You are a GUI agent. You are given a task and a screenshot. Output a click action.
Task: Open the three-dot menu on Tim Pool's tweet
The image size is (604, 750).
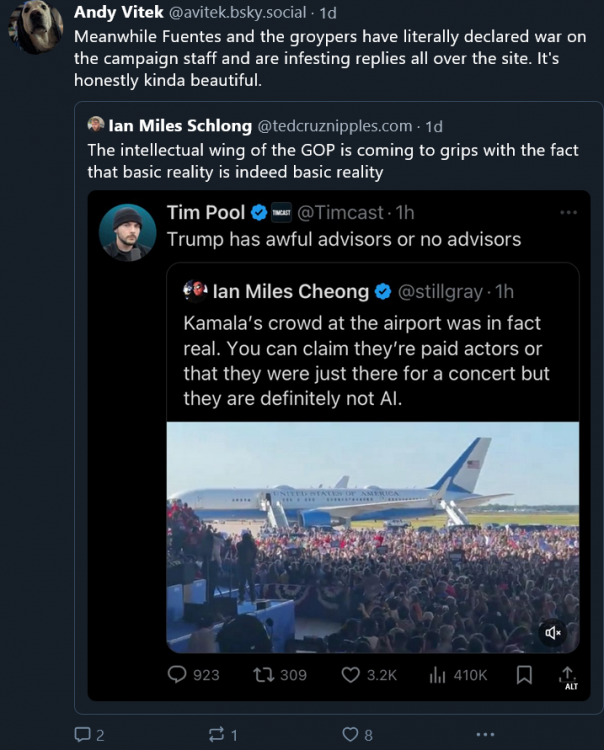[x=568, y=212]
